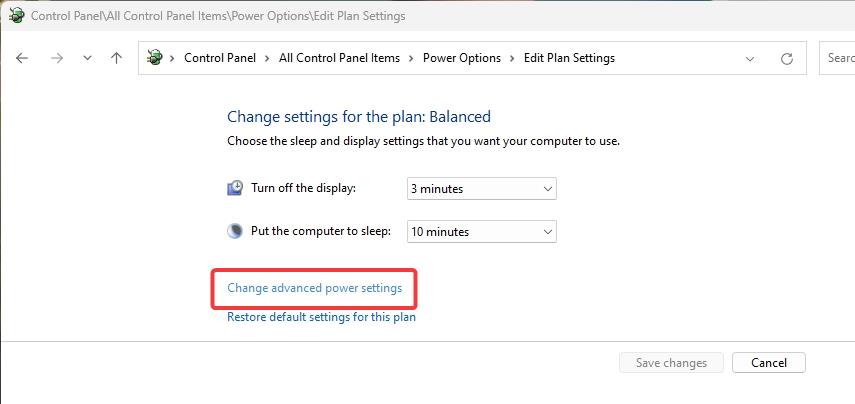Open Change advanced power settings link
The image size is (855, 404).
coord(315,288)
